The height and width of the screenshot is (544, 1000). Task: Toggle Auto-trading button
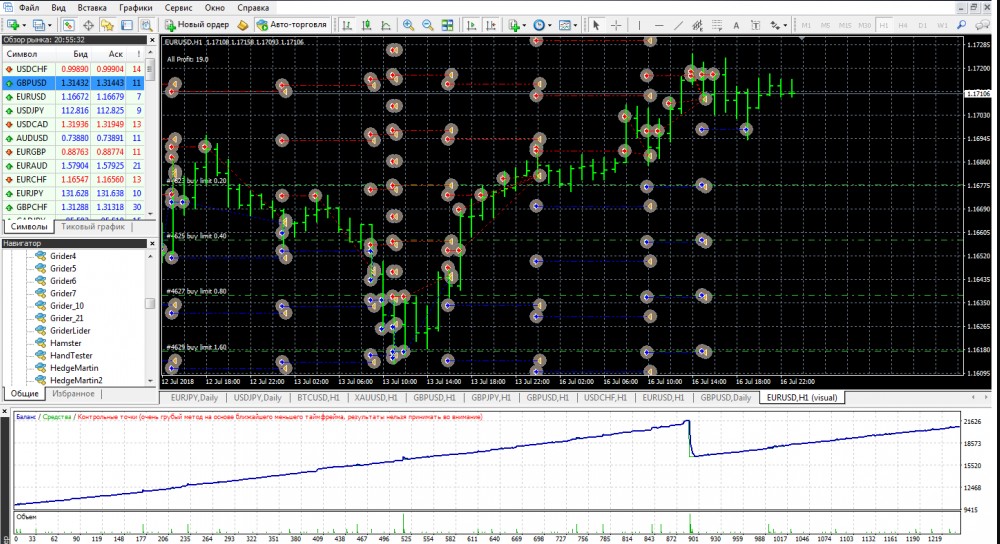(x=291, y=25)
